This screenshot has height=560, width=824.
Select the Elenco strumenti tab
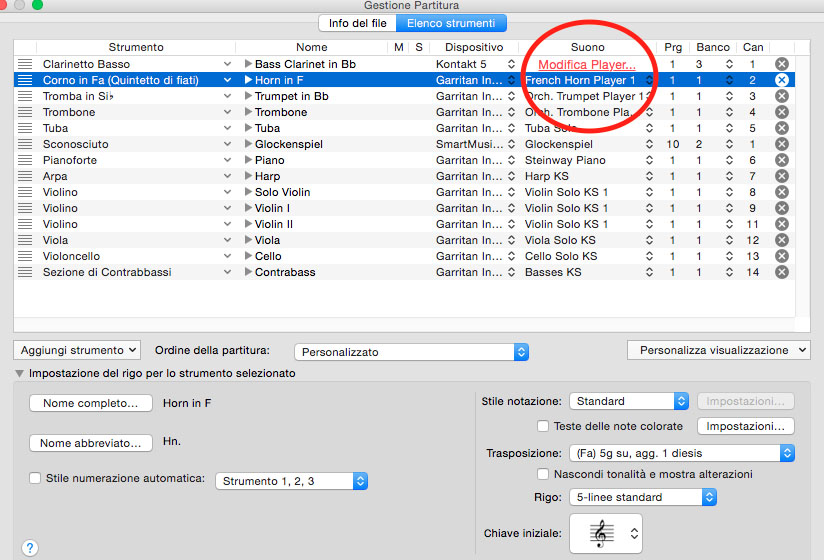450,23
